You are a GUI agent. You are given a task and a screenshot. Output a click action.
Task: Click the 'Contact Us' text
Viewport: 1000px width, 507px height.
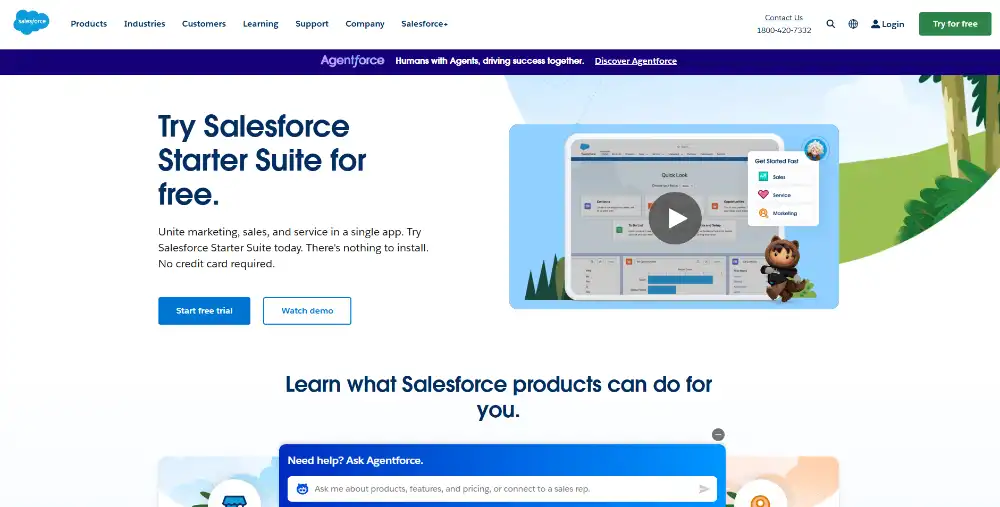coord(784,17)
